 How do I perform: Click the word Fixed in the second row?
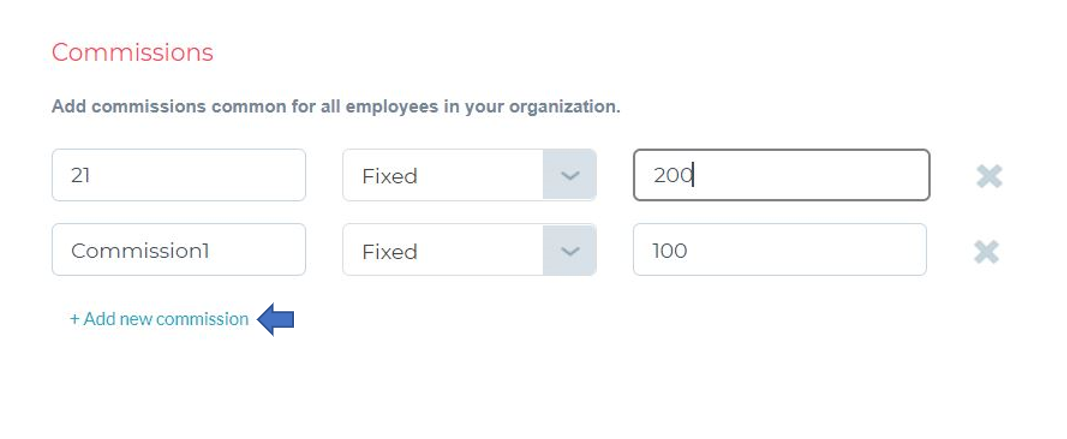(x=390, y=252)
